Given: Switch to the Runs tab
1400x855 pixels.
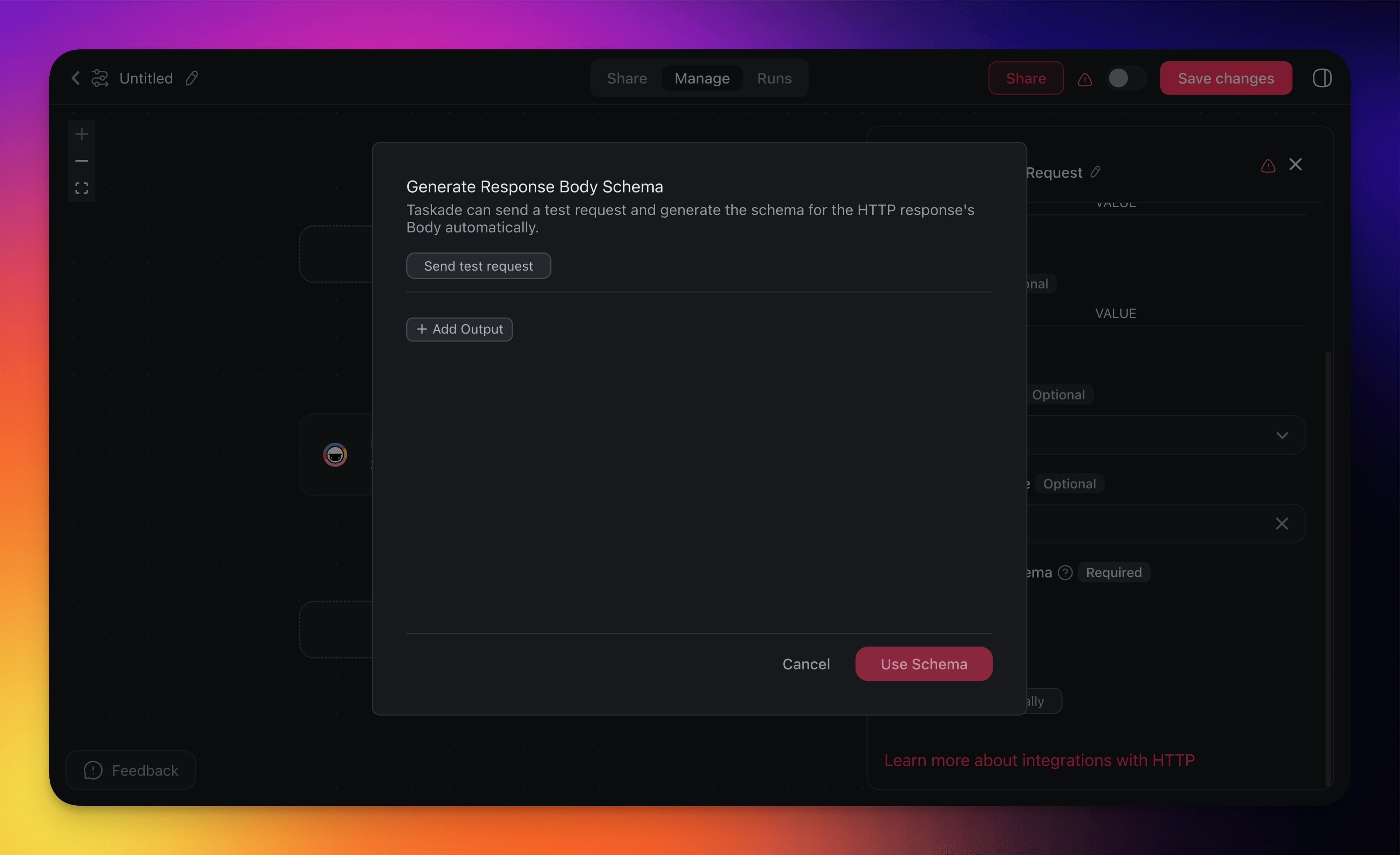Looking at the screenshot, I should pyautogui.click(x=774, y=78).
